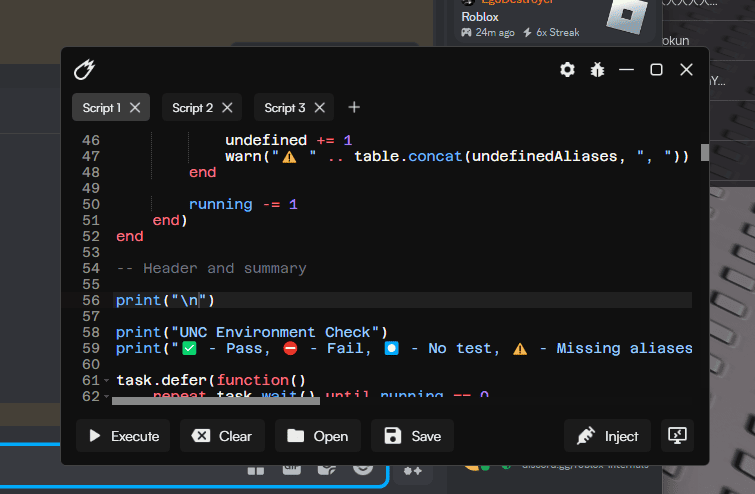Click the table.concat warn line
This screenshot has width=755, height=494.
[457, 156]
